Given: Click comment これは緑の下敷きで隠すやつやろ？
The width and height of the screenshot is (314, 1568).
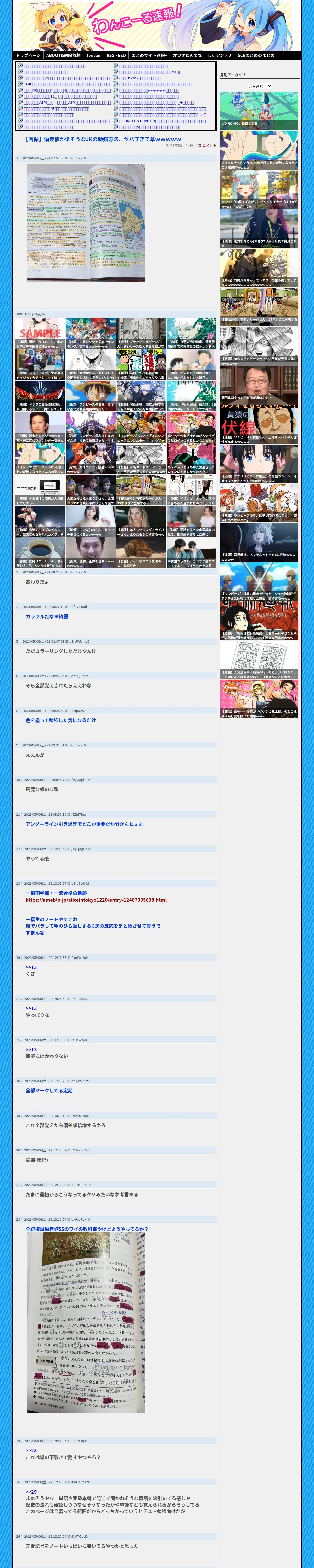Looking at the screenshot, I should (x=63, y=1457).
